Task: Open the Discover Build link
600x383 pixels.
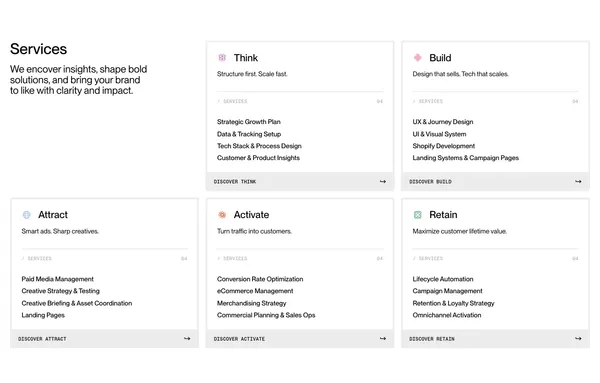Action: tap(496, 181)
